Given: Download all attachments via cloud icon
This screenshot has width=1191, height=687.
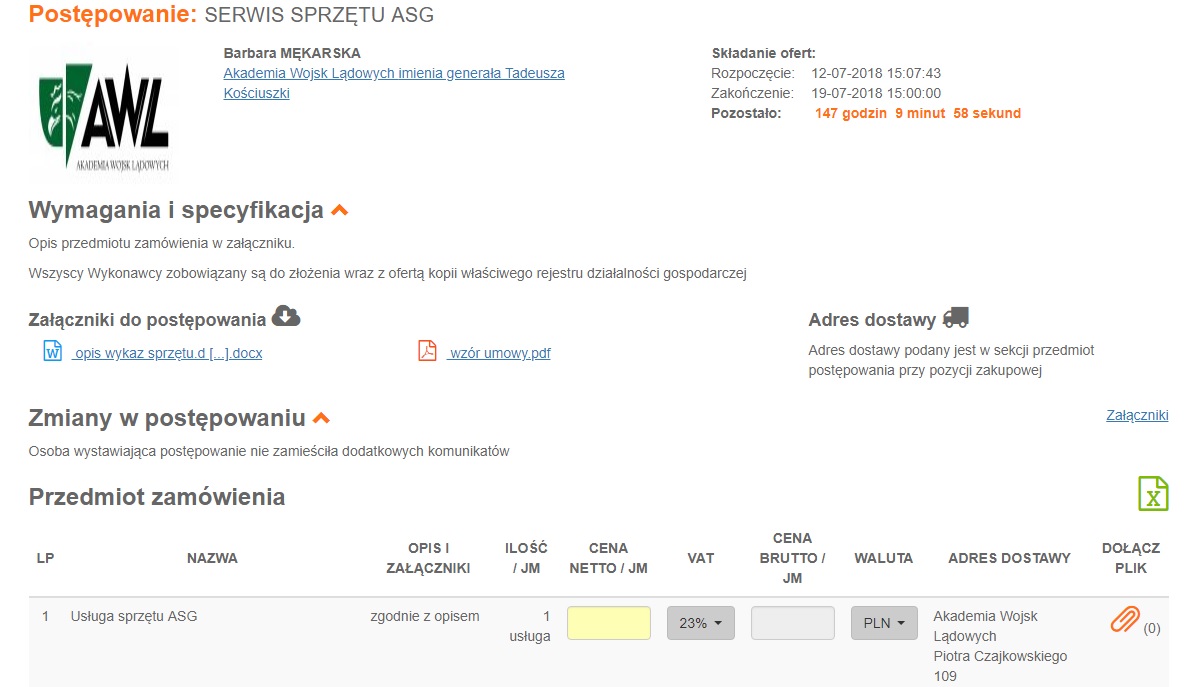Looking at the screenshot, I should [286, 316].
